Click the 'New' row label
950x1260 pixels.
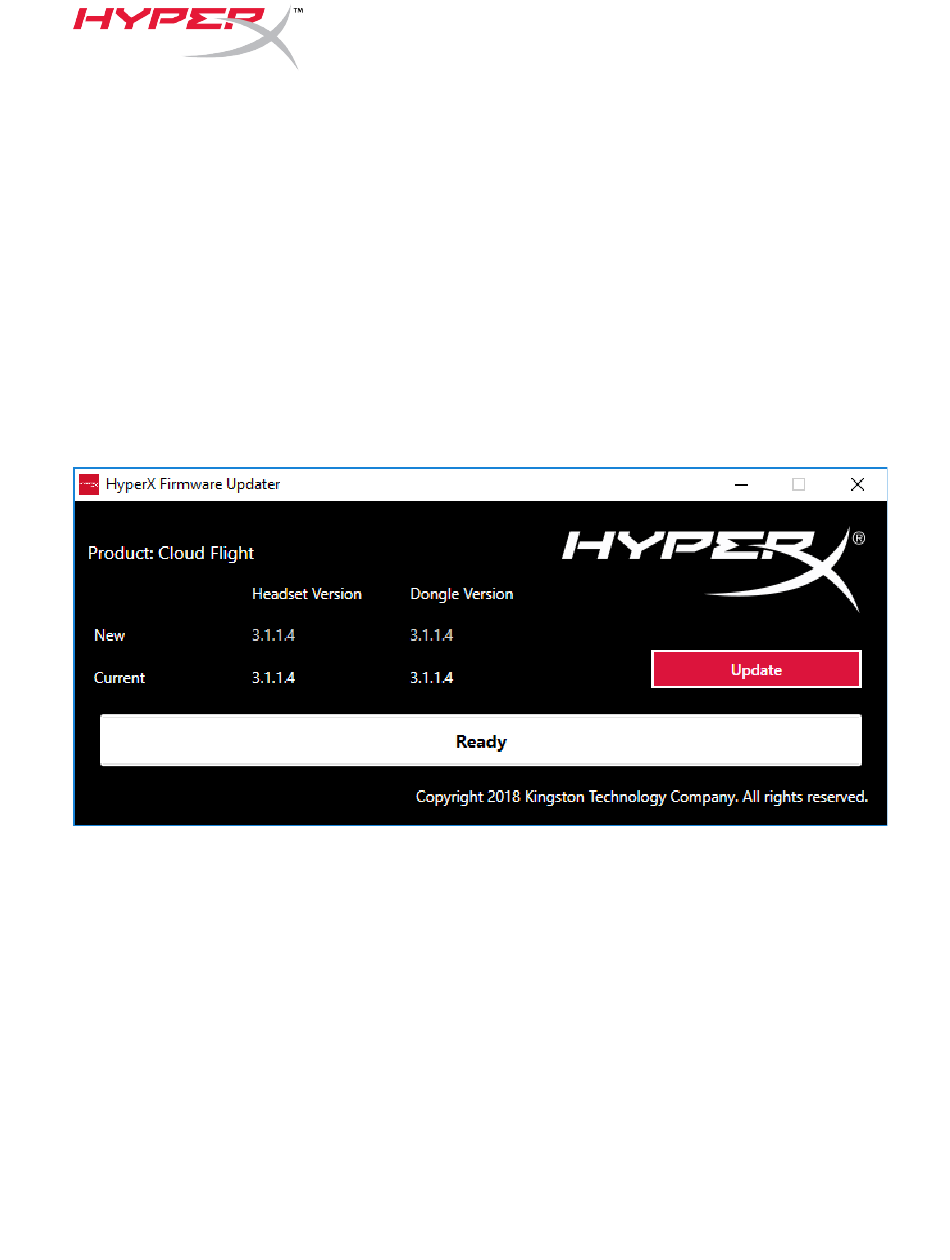click(110, 636)
